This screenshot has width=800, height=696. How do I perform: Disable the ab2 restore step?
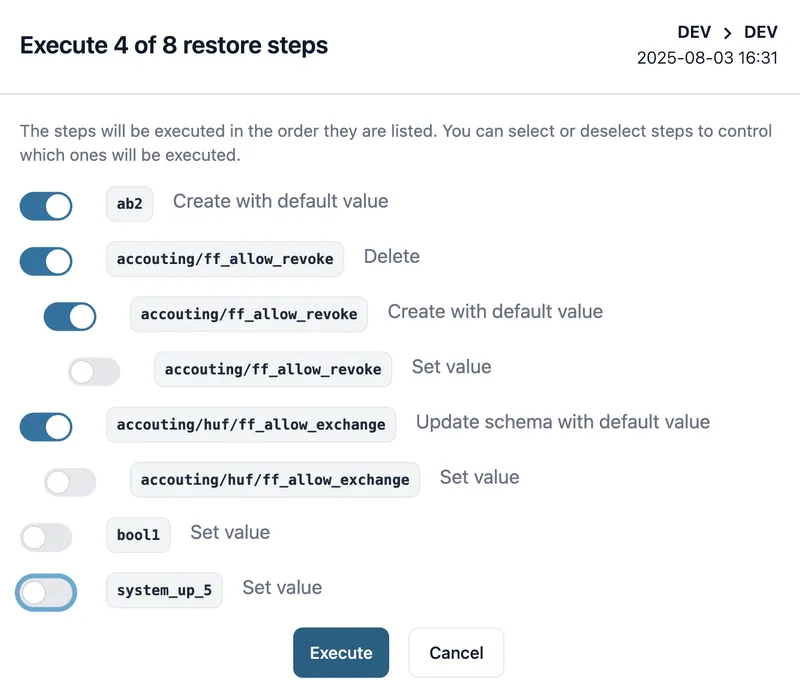pos(45,206)
